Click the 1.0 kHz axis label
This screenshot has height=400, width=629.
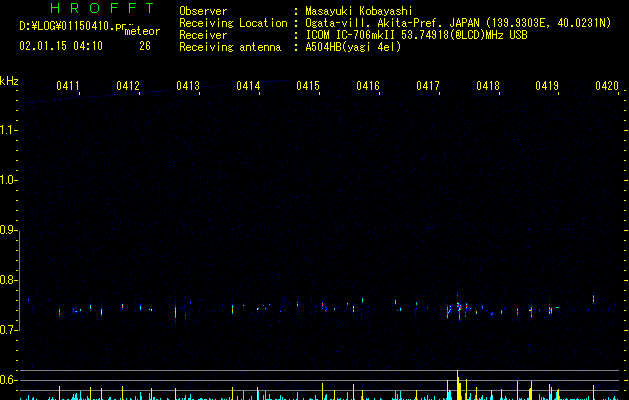(8, 180)
